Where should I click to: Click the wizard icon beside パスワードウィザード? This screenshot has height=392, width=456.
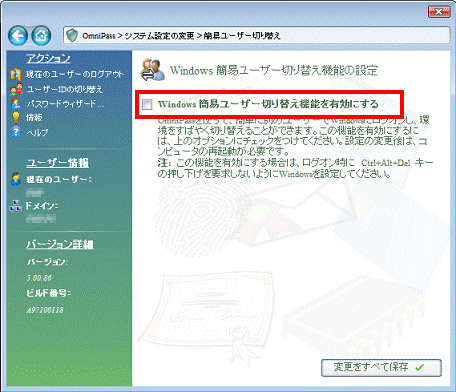pos(16,104)
